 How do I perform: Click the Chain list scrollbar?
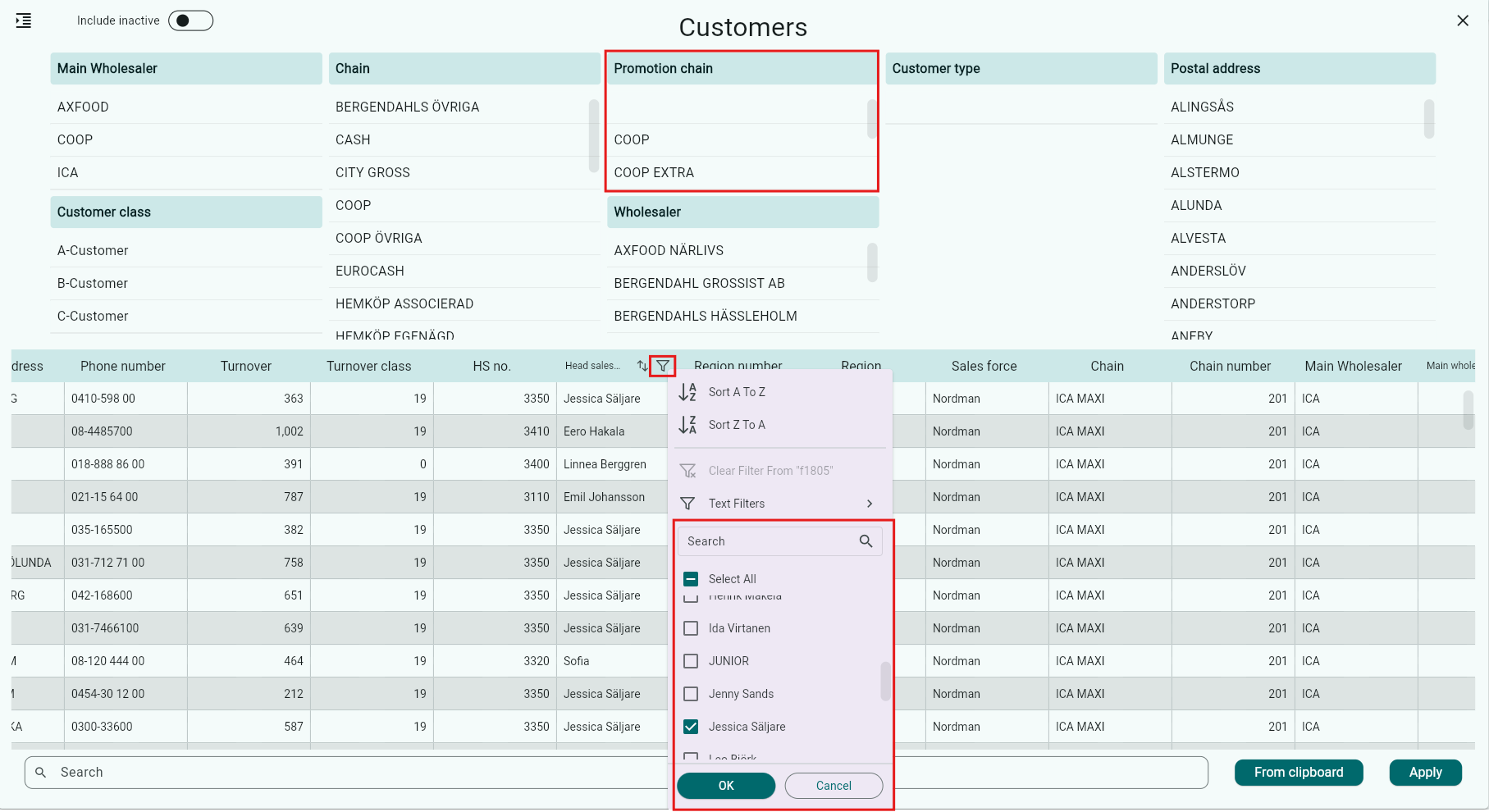click(594, 135)
